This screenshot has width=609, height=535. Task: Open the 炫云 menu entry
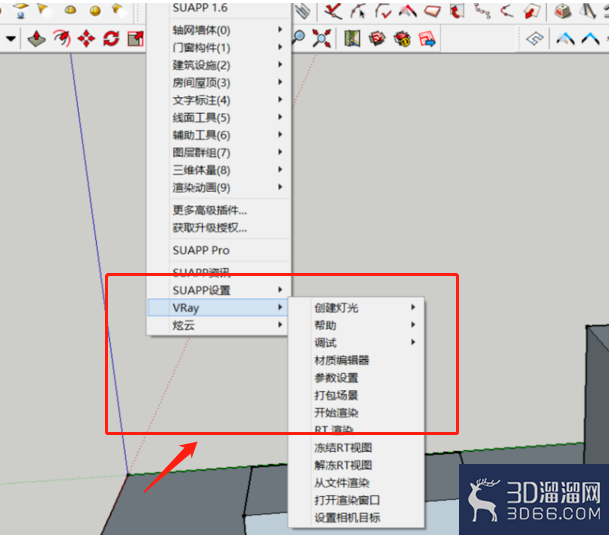tap(218, 325)
